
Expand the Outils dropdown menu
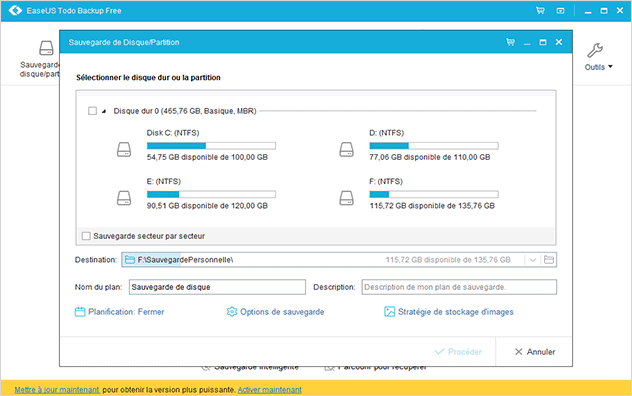(x=610, y=67)
